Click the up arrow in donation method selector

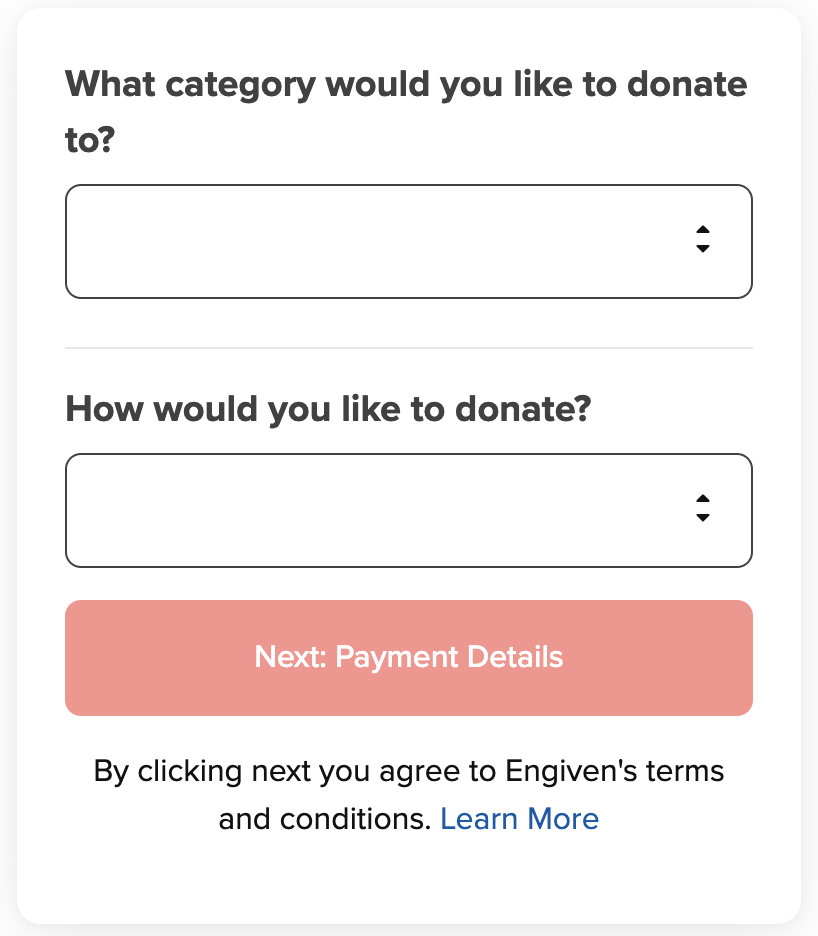click(703, 498)
